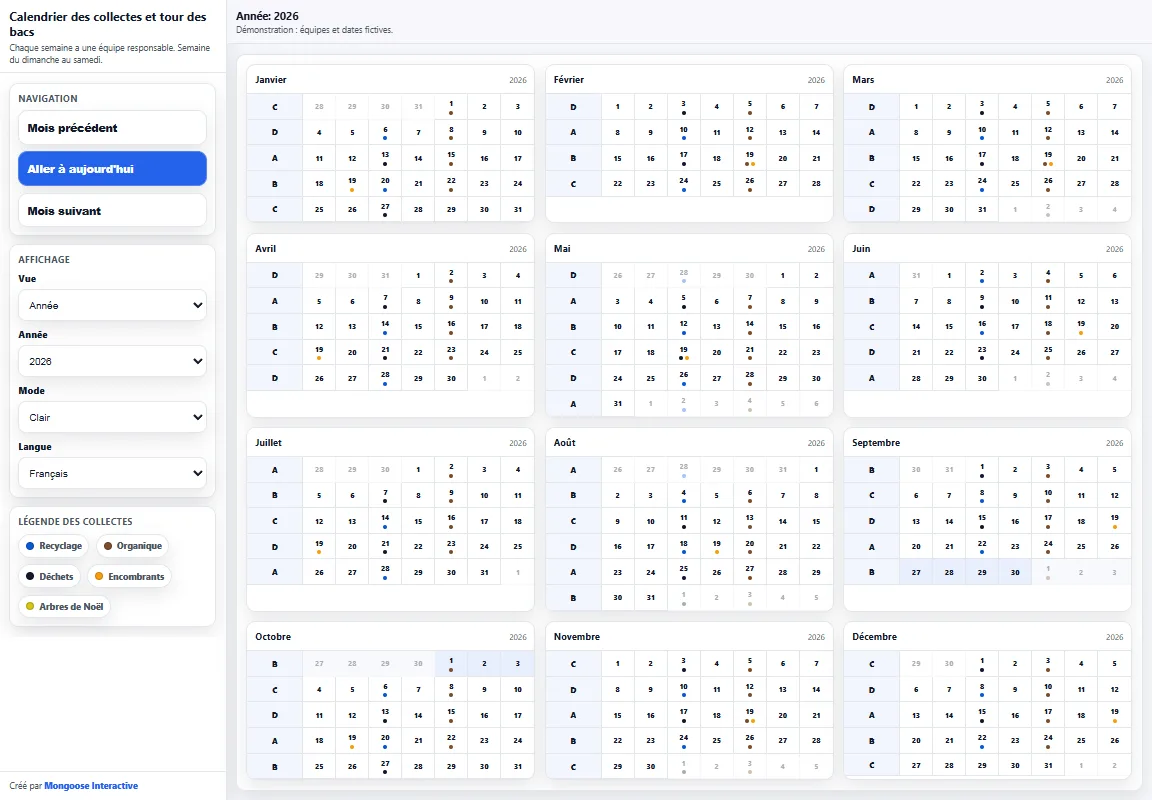Screen dimensions: 1152x800
Task: Click the Arbres de Noël legend chip
Action: click(x=64, y=607)
